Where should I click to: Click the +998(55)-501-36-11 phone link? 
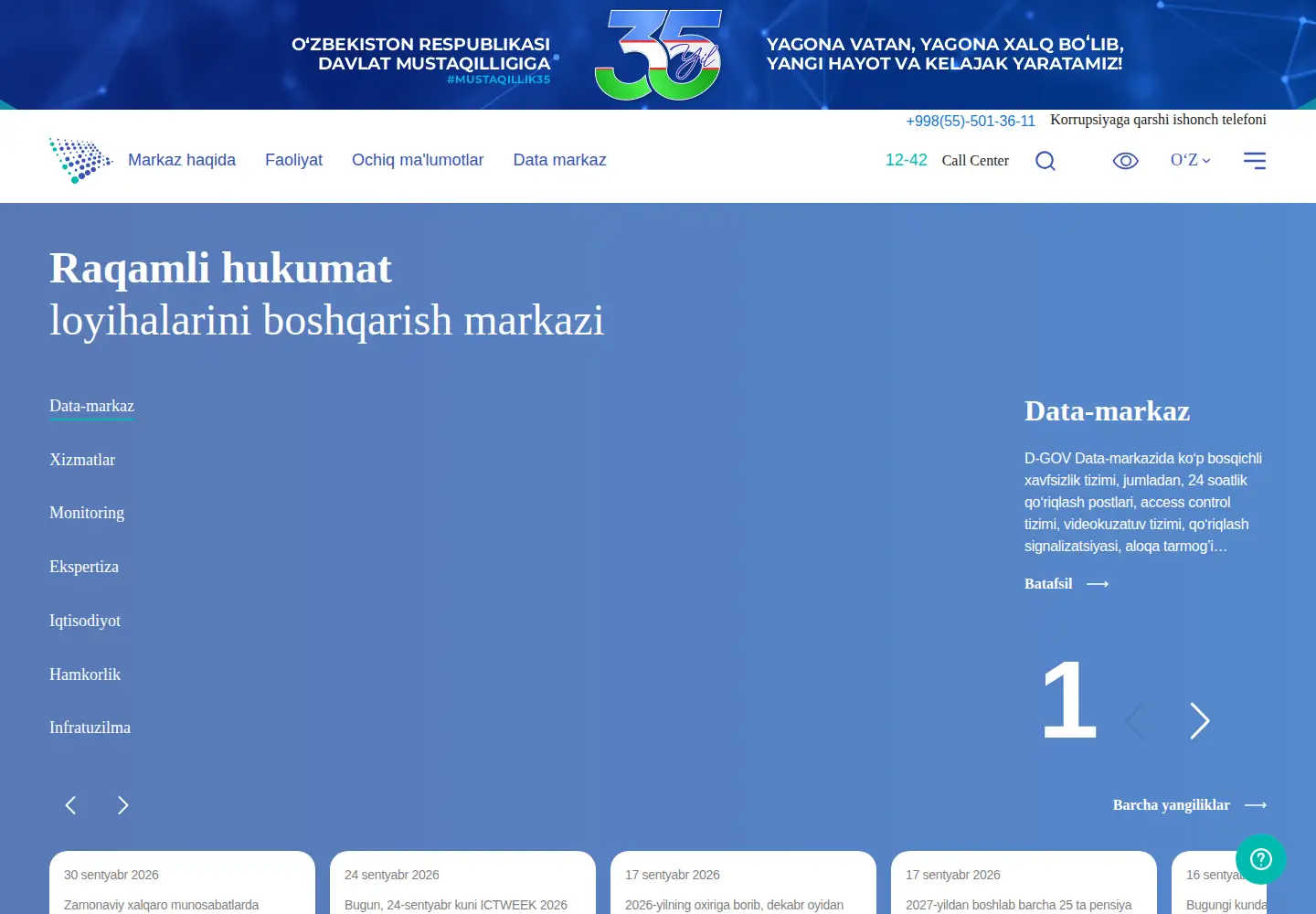[x=971, y=121]
